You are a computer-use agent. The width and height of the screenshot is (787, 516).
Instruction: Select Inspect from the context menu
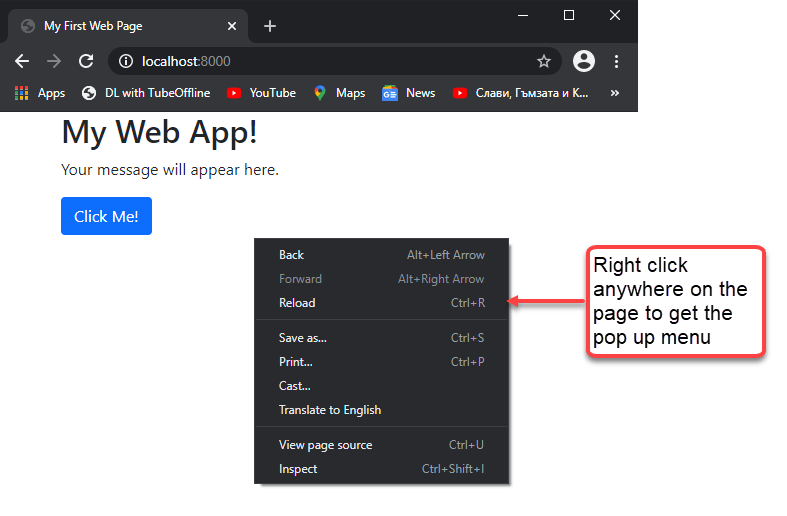298,469
